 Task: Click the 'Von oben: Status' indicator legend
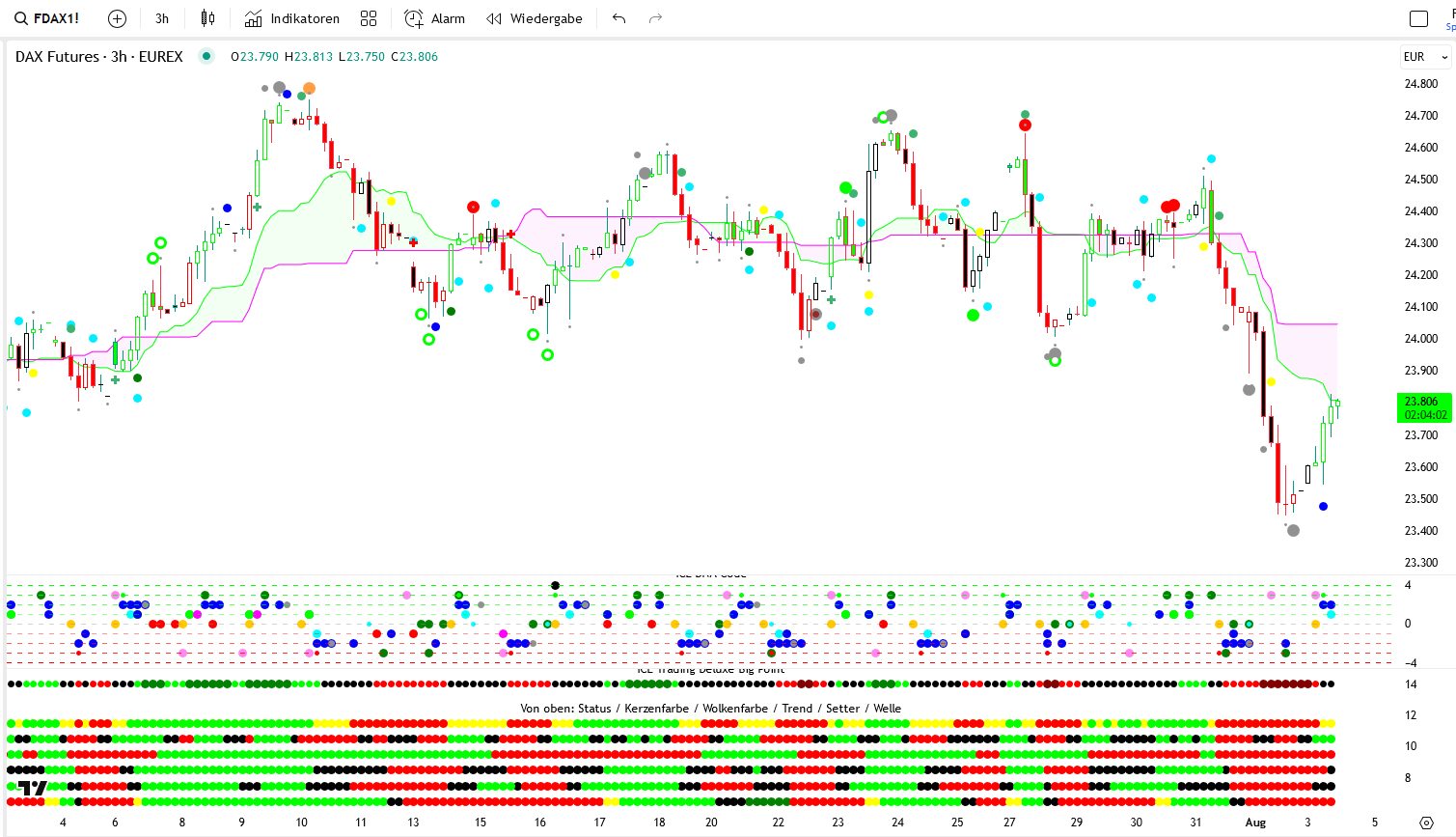(x=710, y=709)
